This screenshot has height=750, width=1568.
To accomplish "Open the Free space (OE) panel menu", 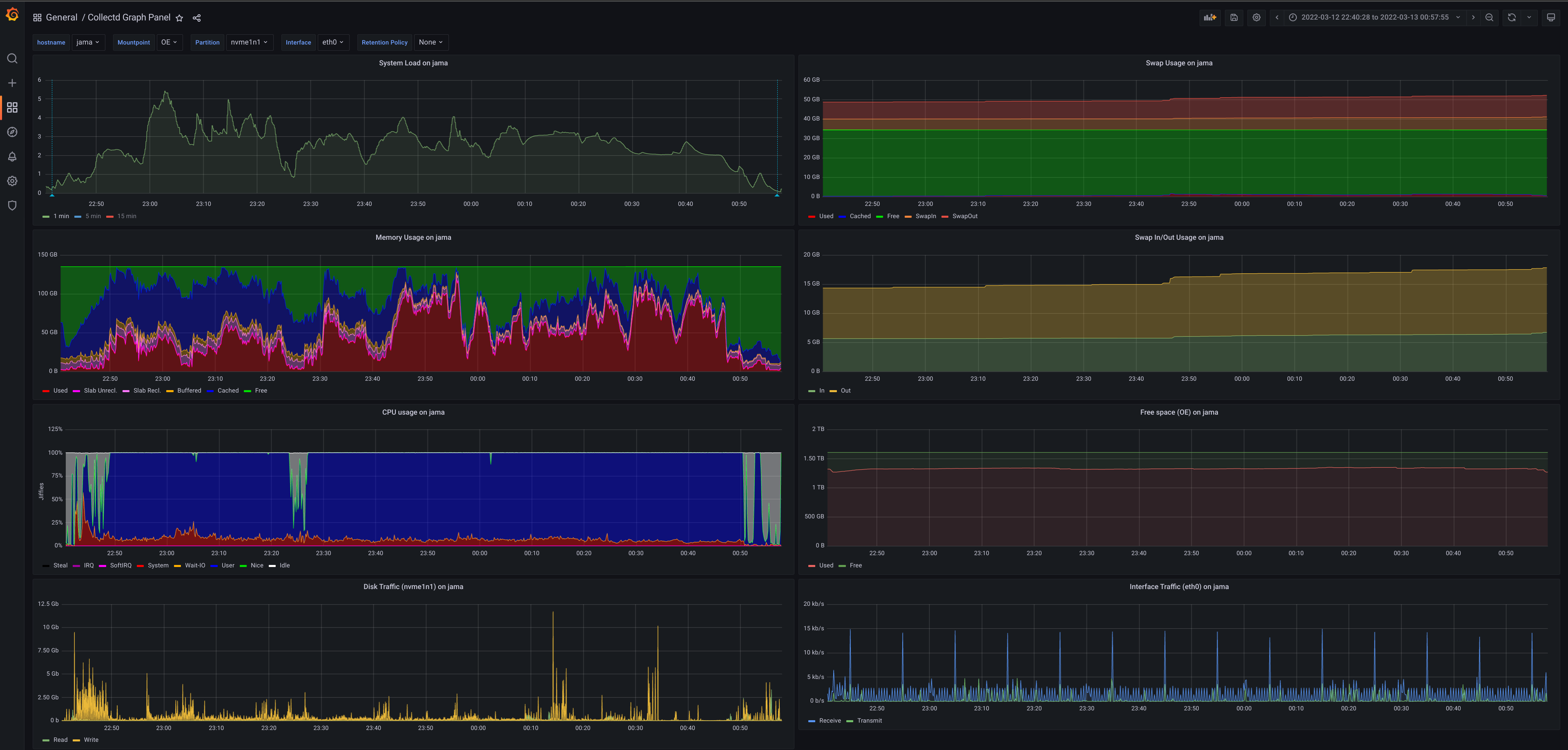I will pyautogui.click(x=1178, y=412).
